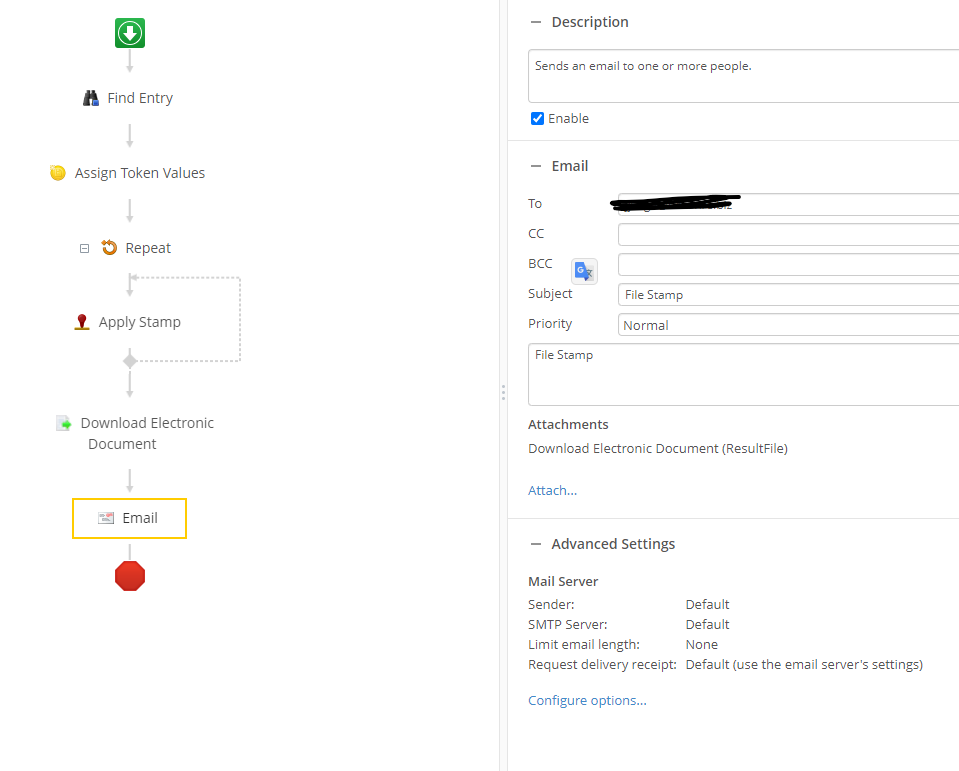The width and height of the screenshot is (959, 771).
Task: Click into the Subject field
Action: pos(788,295)
